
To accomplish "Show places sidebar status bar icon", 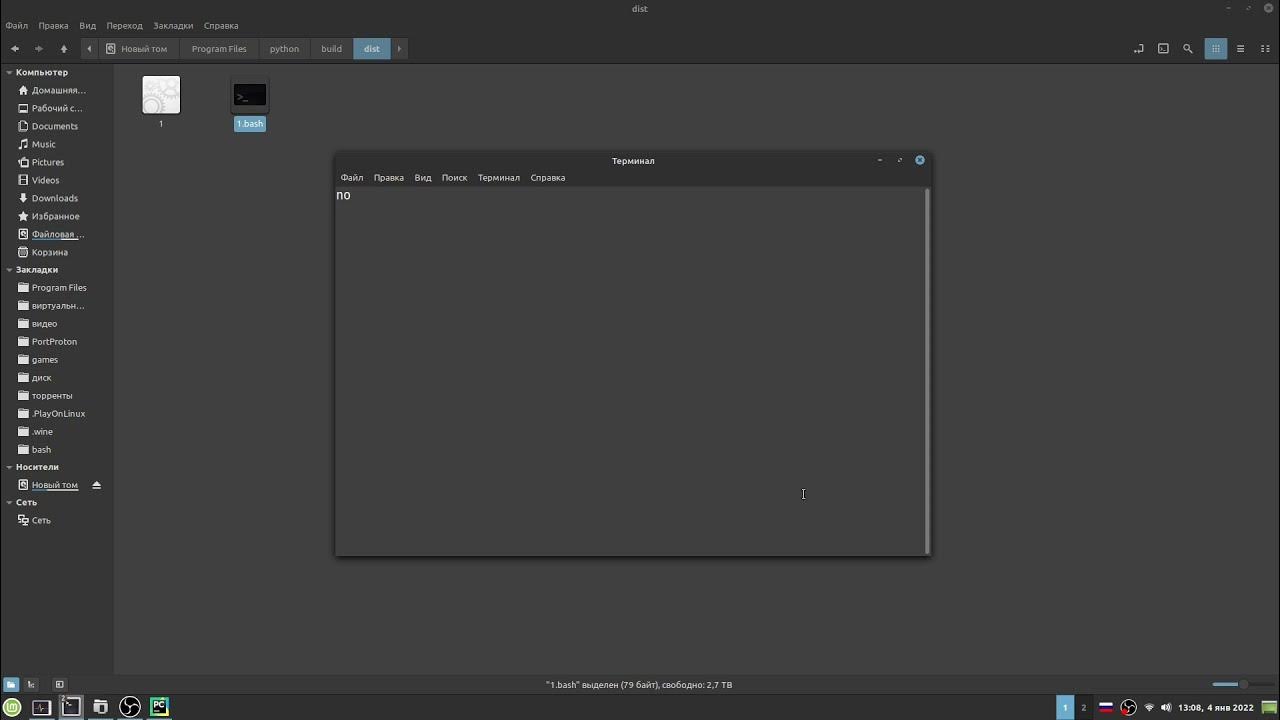I will pos(11,685).
